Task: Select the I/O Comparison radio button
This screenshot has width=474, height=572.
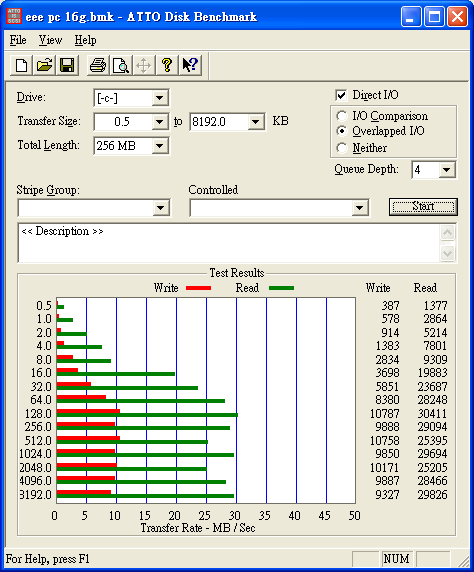Action: (342, 116)
